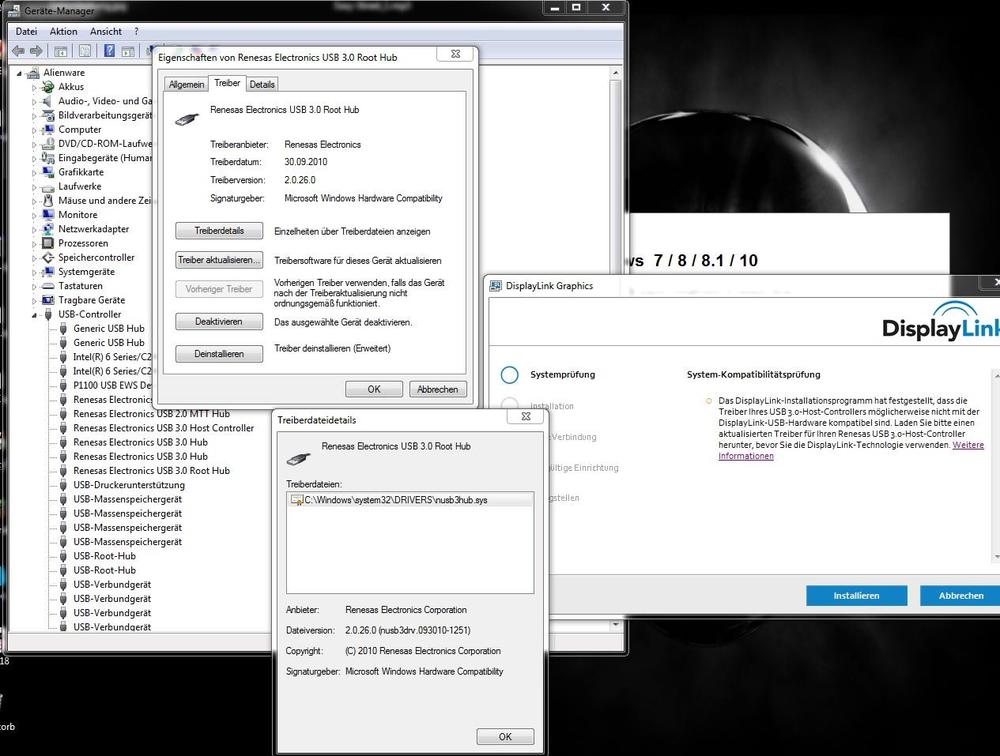Switch to the Details tab
Viewport: 1000px width, 756px height.
(262, 85)
